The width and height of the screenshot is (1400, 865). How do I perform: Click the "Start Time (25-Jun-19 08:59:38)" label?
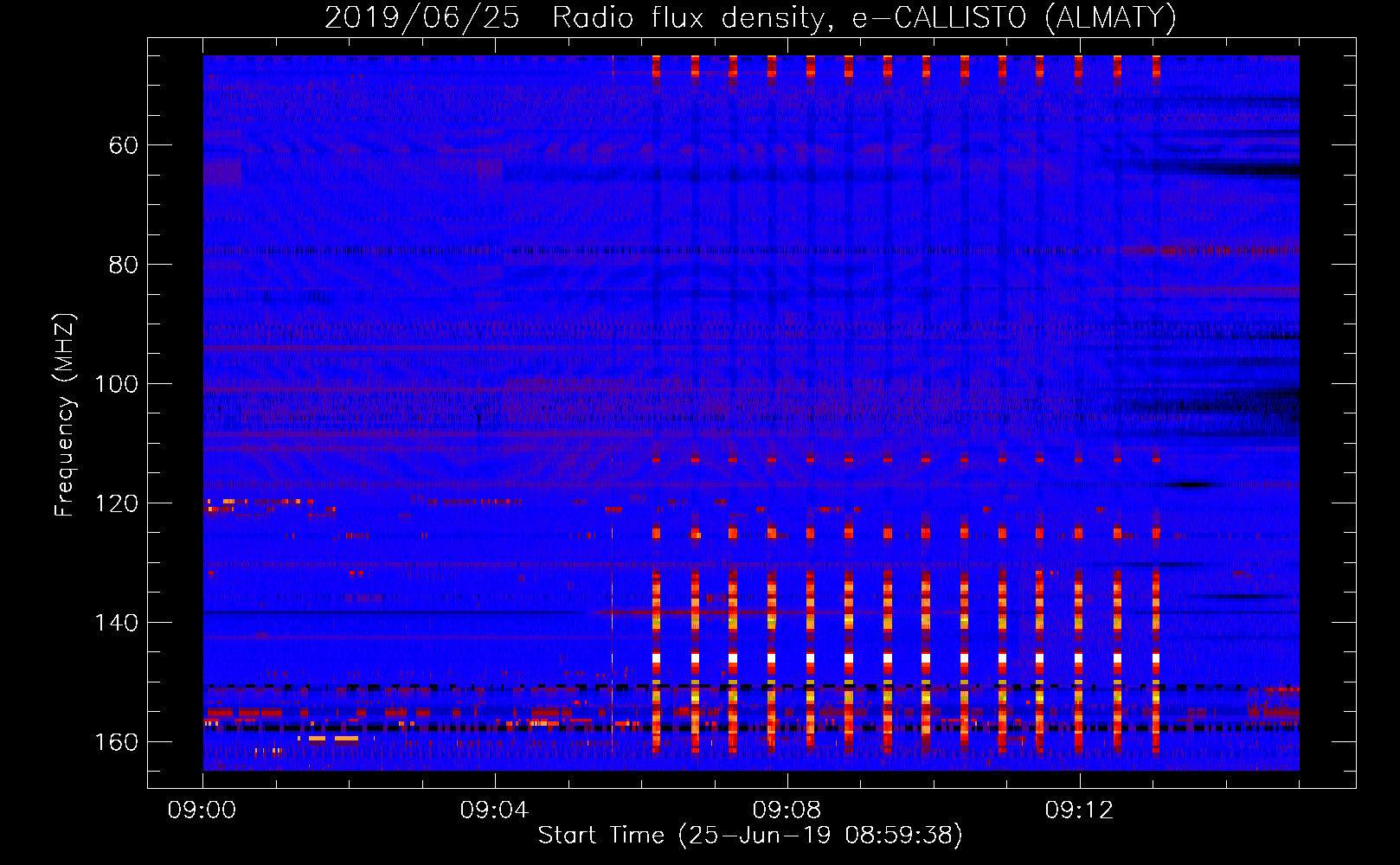(x=750, y=836)
